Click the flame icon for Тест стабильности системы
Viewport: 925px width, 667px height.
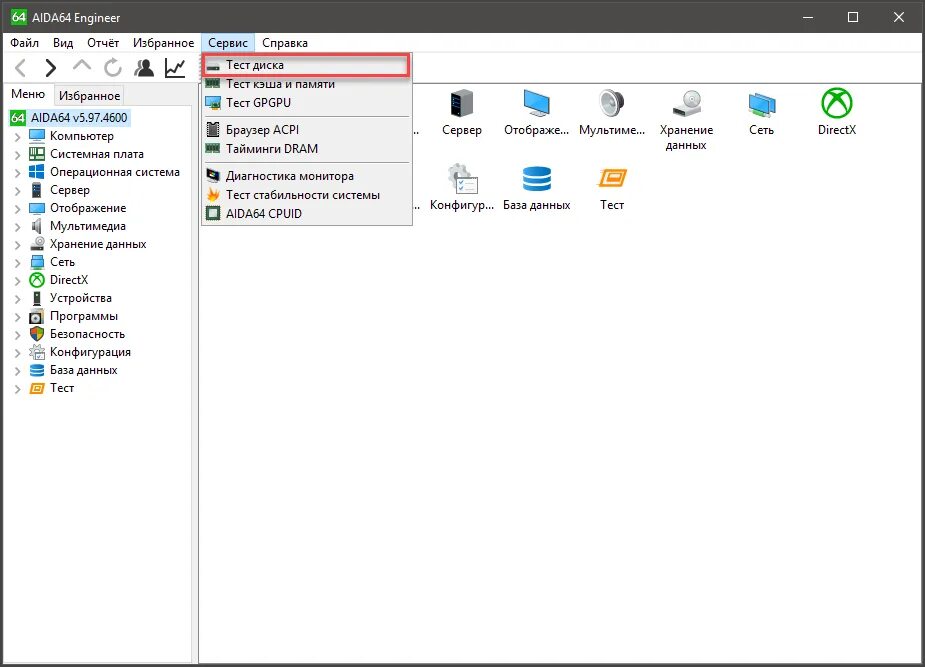coord(213,194)
